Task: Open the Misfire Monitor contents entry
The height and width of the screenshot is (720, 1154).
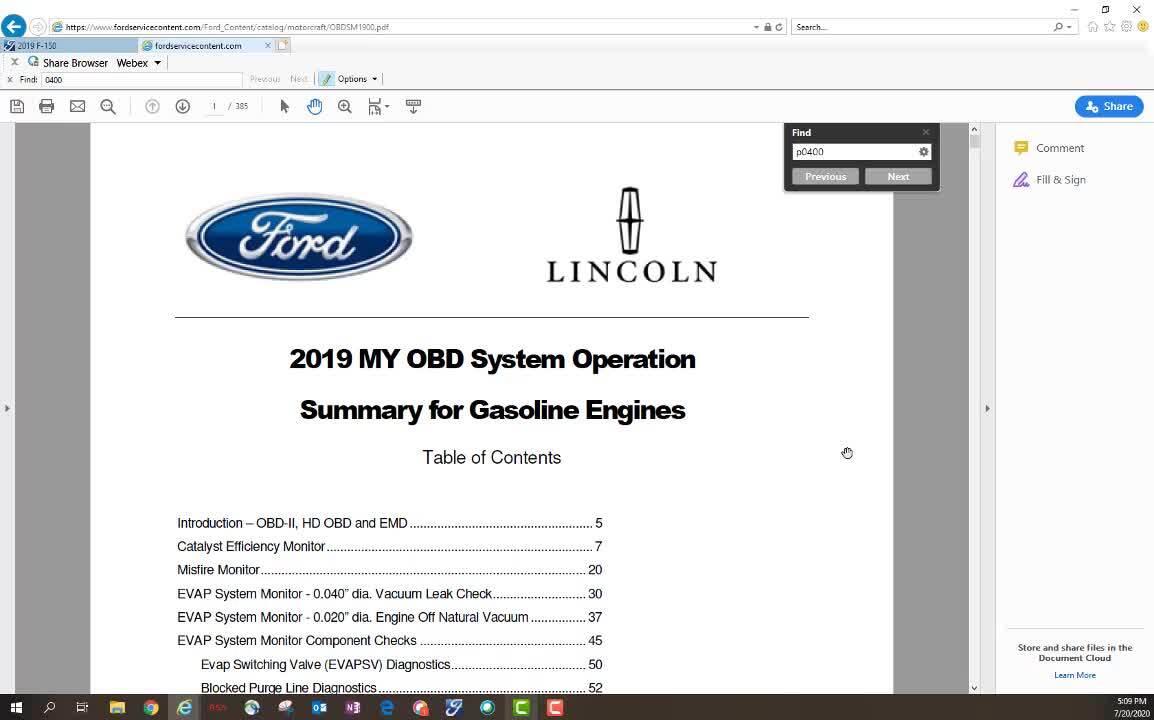Action: (389, 570)
